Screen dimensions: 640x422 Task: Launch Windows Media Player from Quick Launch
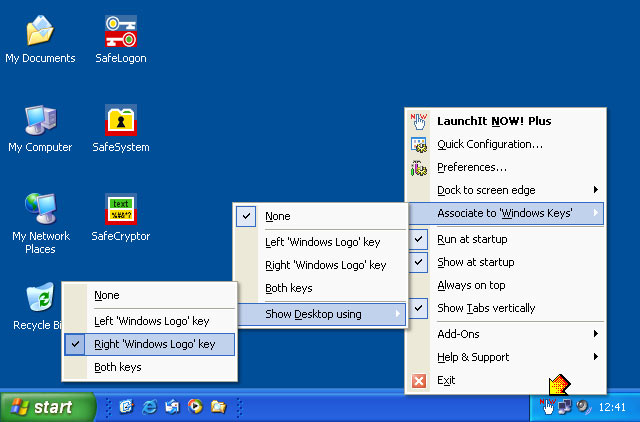195,406
